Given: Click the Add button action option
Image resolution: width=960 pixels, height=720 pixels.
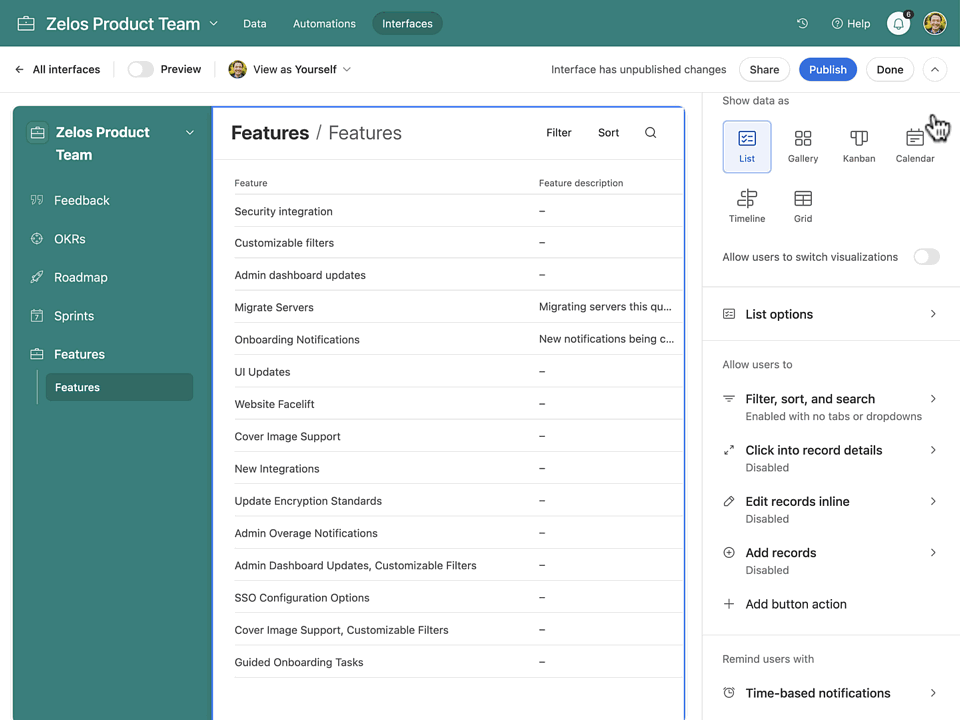Looking at the screenshot, I should [794, 604].
